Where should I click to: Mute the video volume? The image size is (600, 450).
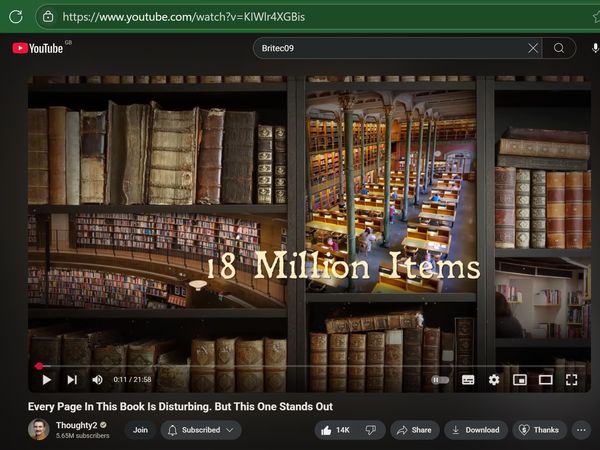pyautogui.click(x=97, y=380)
